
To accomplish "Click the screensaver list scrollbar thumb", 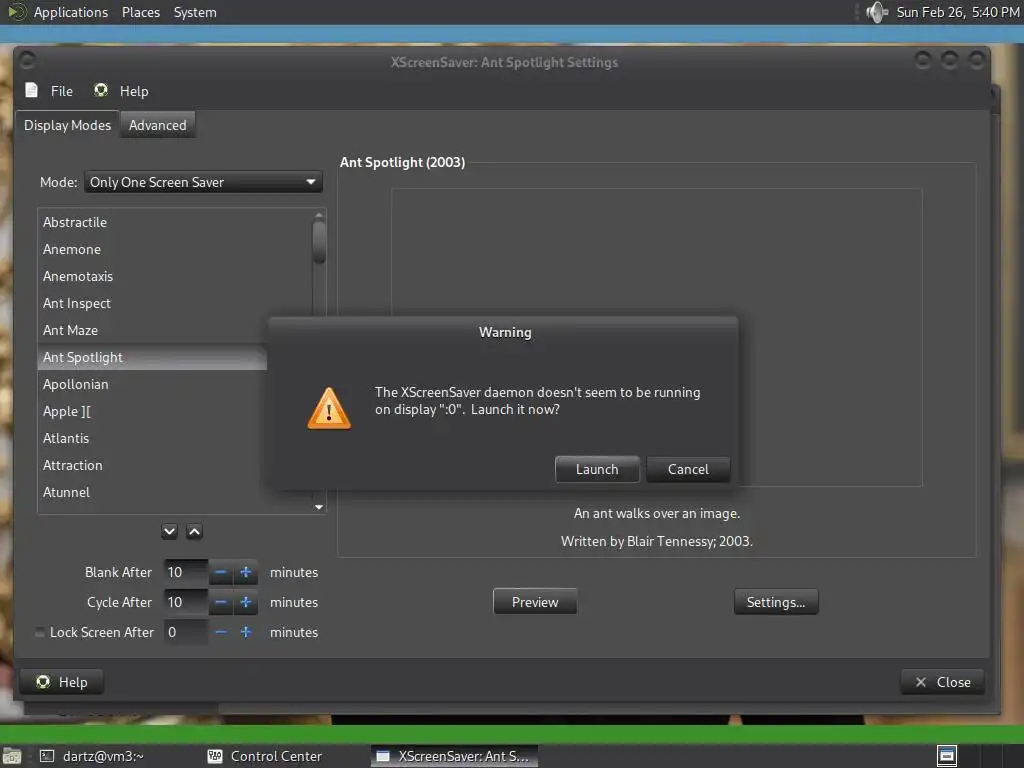I will point(319,242).
